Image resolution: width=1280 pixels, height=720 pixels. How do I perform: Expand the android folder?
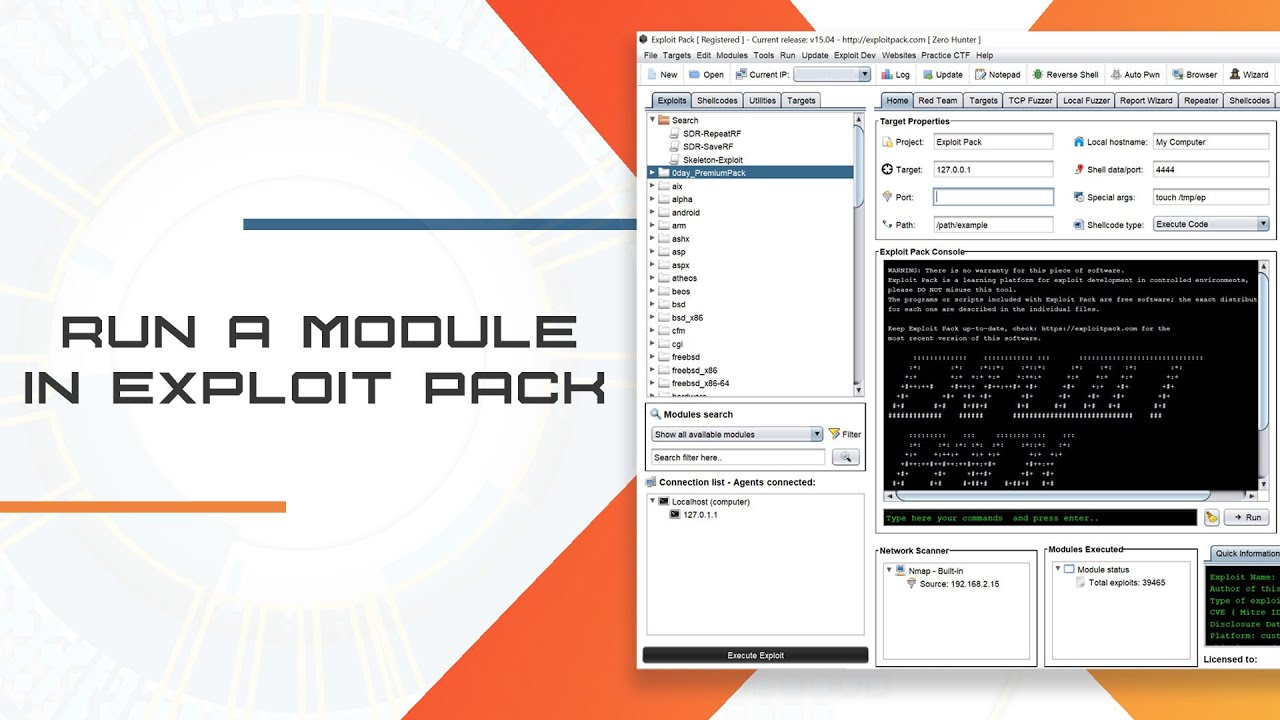(652, 212)
